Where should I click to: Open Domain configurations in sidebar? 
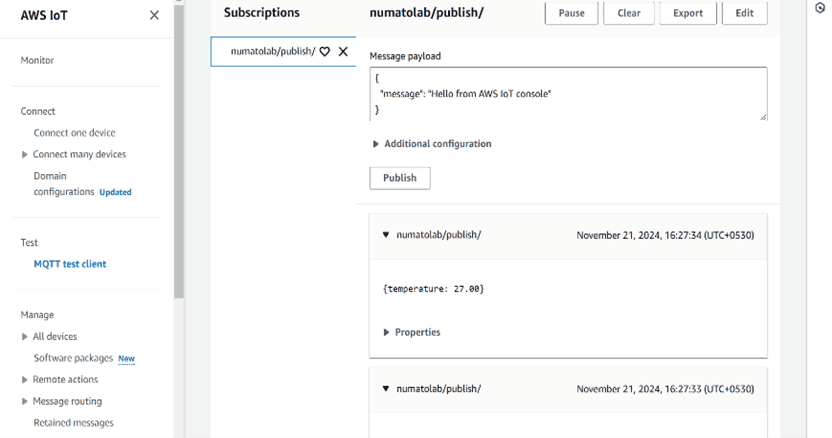[x=66, y=184]
